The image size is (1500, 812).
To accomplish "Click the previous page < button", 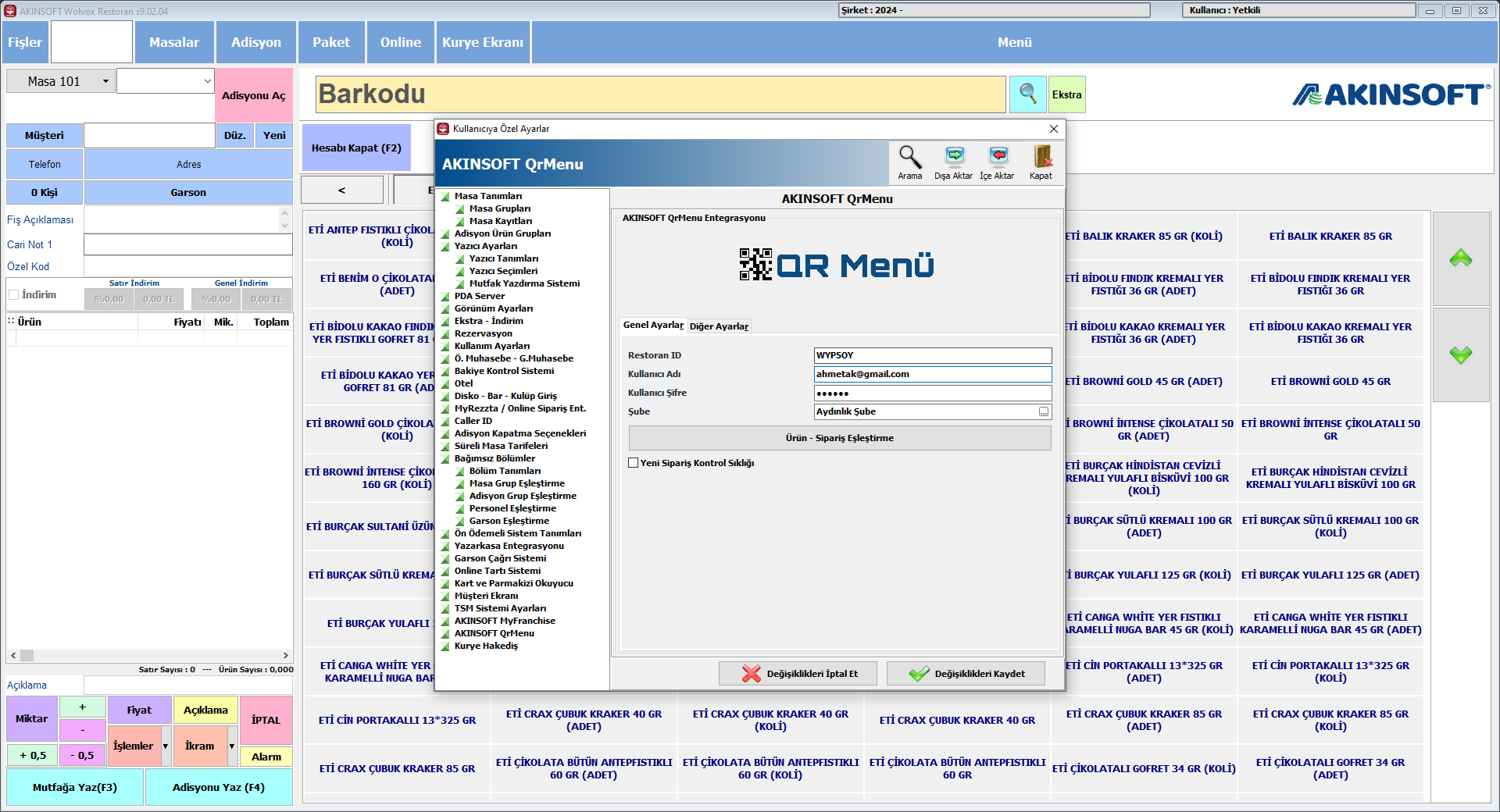I will 342,190.
